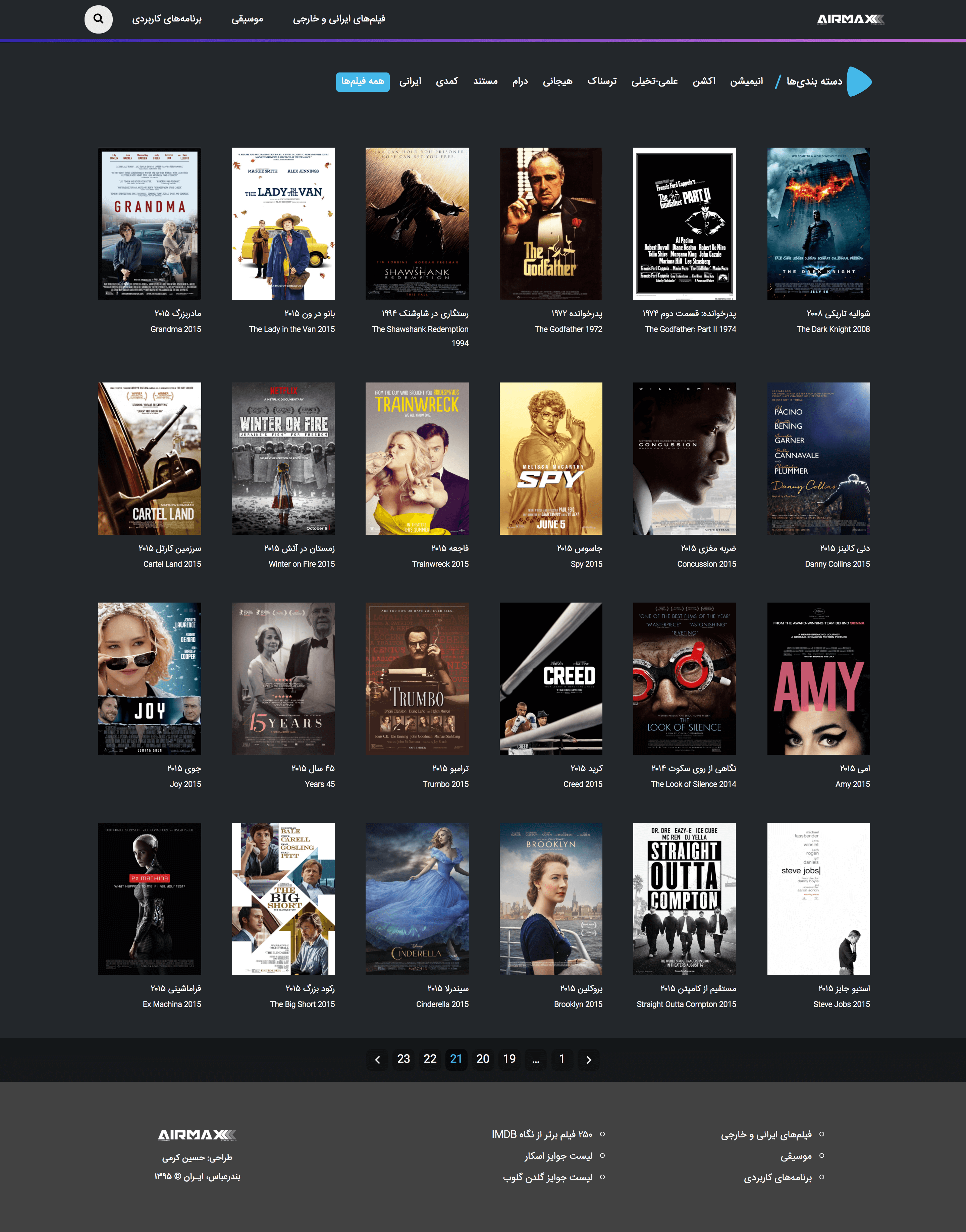Click 'Brooklyn 2015' title link
The width and height of the screenshot is (966, 1232).
(578, 1004)
